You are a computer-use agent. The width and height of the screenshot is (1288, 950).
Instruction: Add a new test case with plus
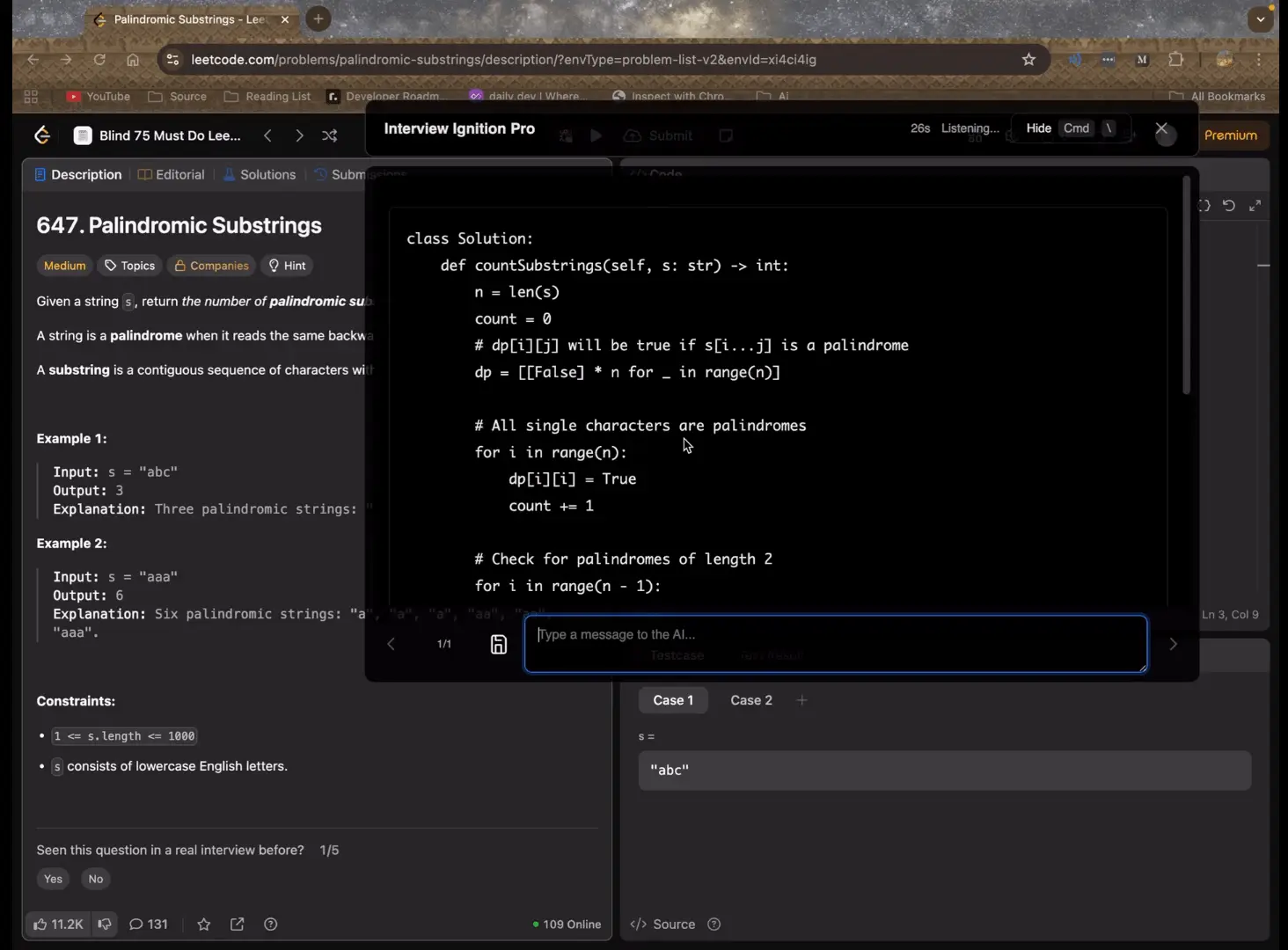[x=801, y=700]
